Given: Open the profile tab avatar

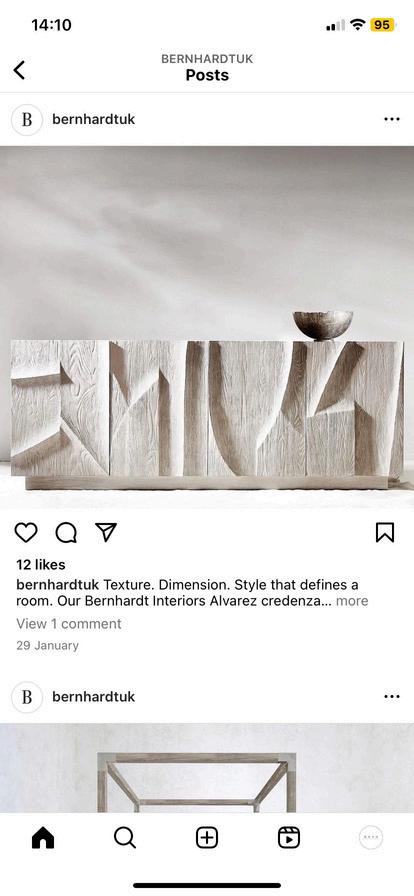Looking at the screenshot, I should point(371,838).
